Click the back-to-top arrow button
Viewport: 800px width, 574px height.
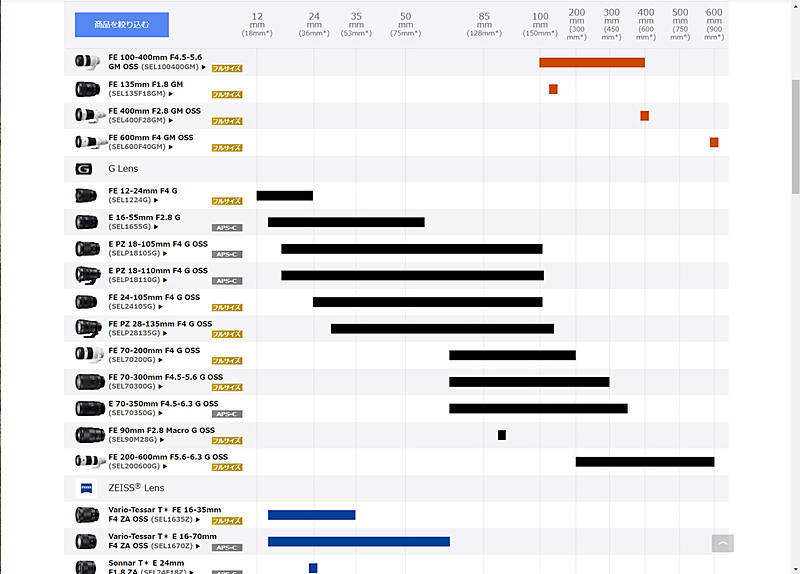[x=722, y=543]
